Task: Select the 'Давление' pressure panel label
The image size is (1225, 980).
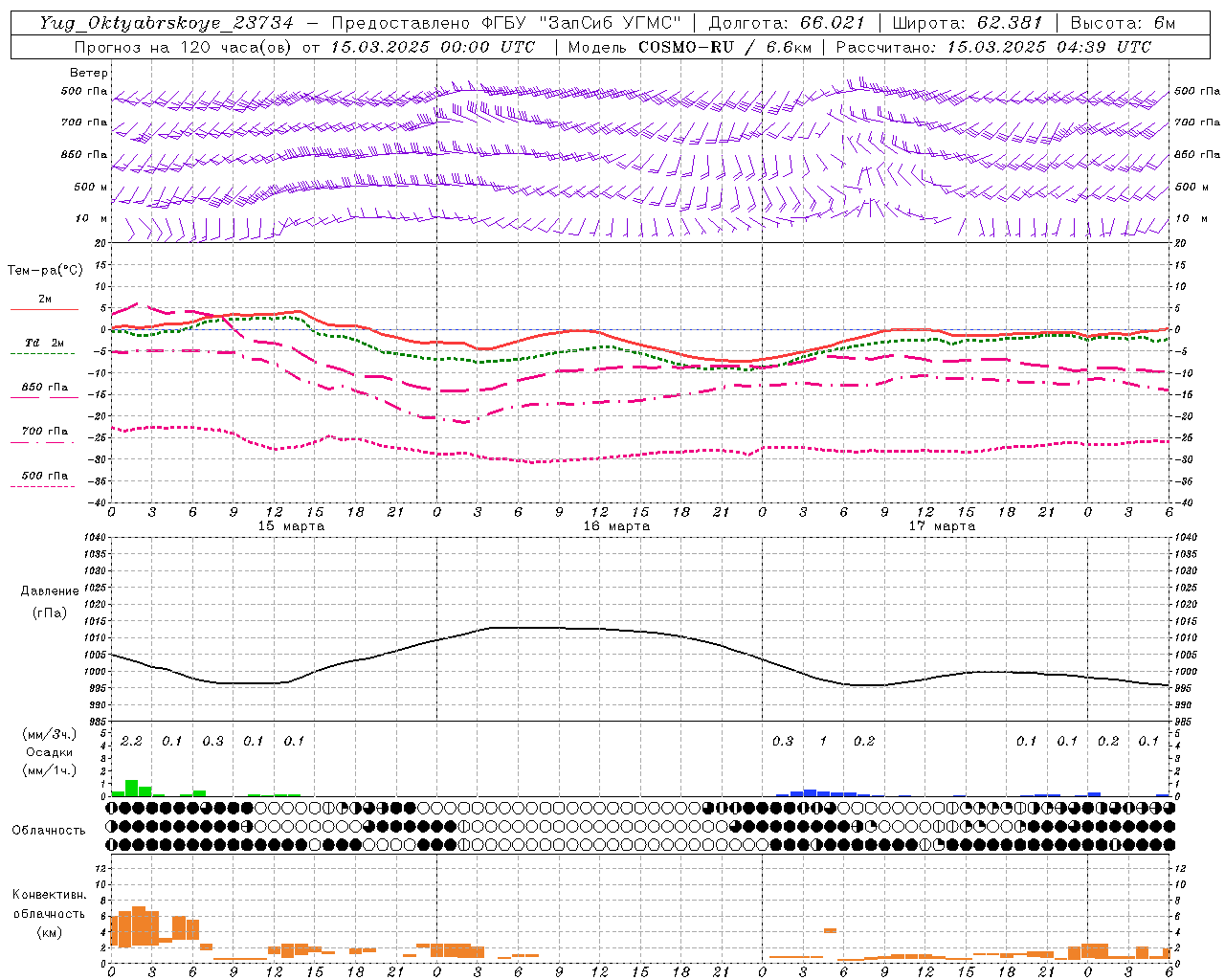Action: (50, 591)
